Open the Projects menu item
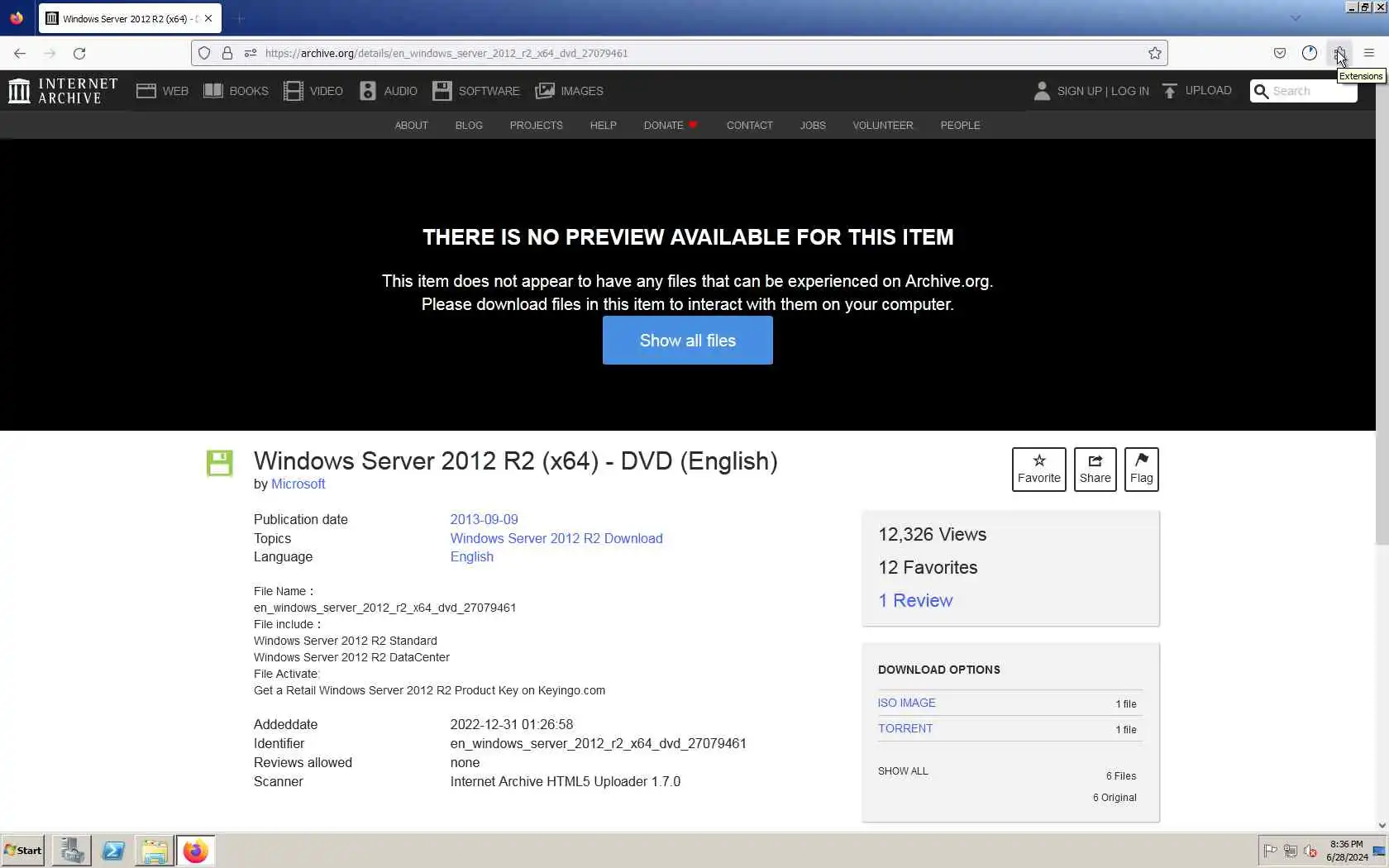This screenshot has height=868, width=1389. pyautogui.click(x=536, y=126)
